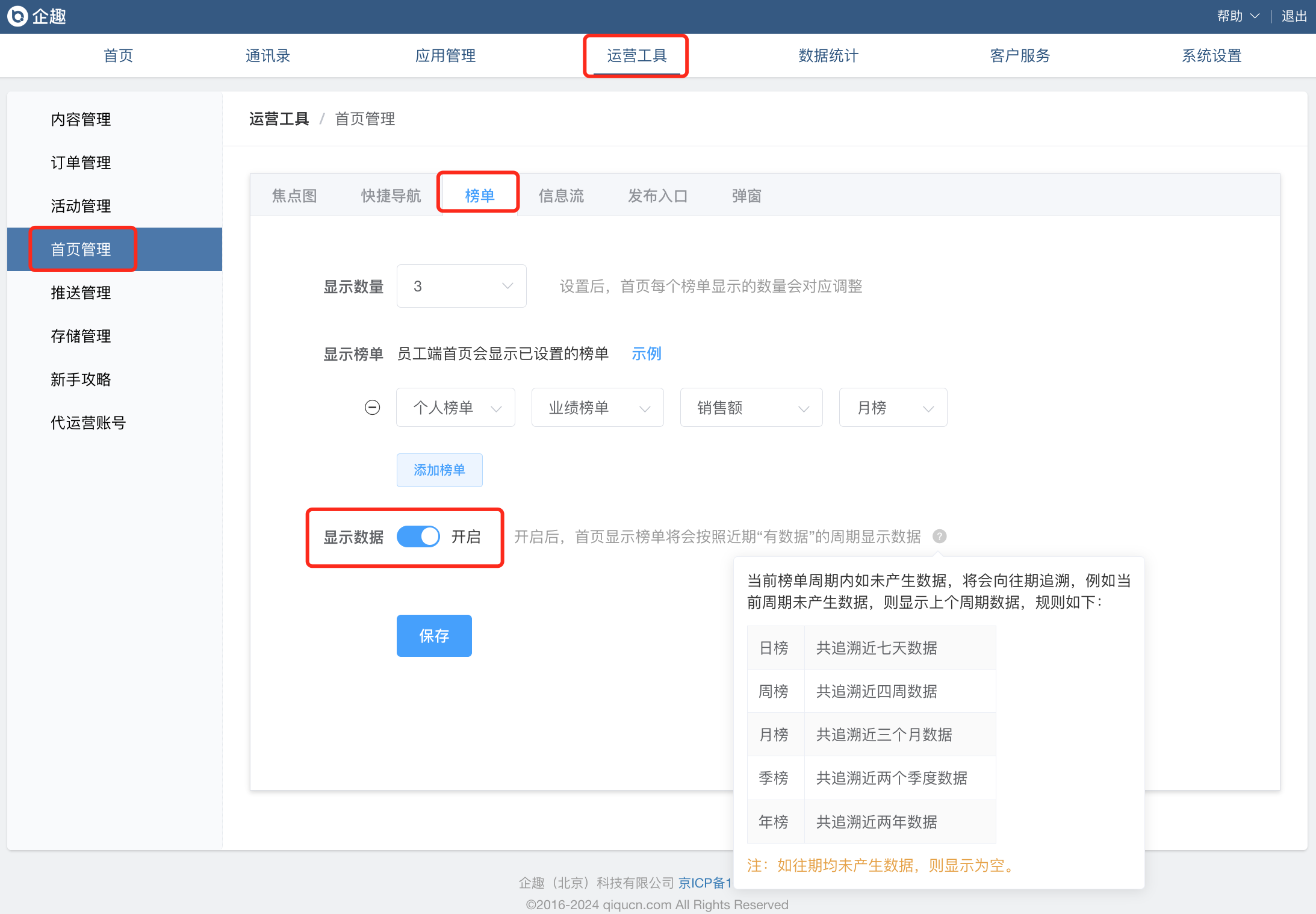
Task: Open the 显示数量 dropdown
Action: click(x=461, y=286)
